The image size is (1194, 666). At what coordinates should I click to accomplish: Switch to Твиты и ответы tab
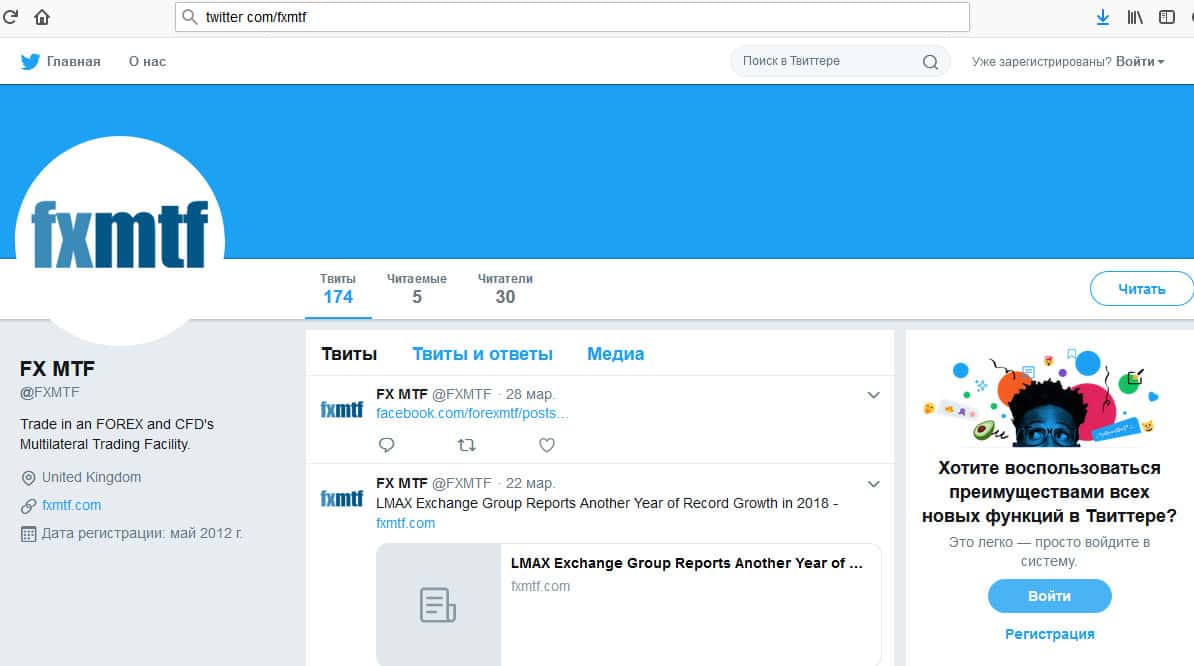tap(482, 354)
